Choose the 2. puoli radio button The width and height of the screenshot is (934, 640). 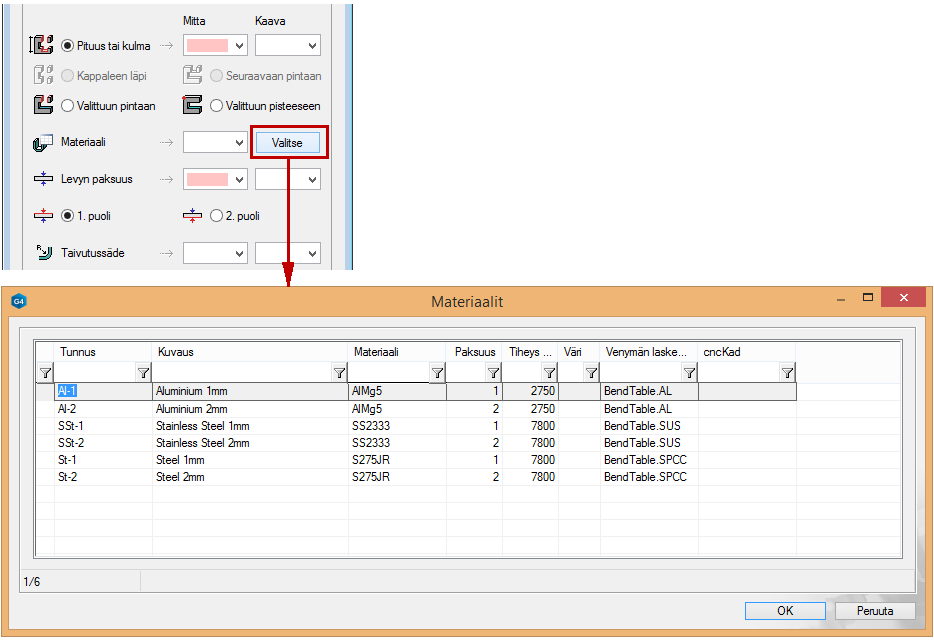(217, 215)
